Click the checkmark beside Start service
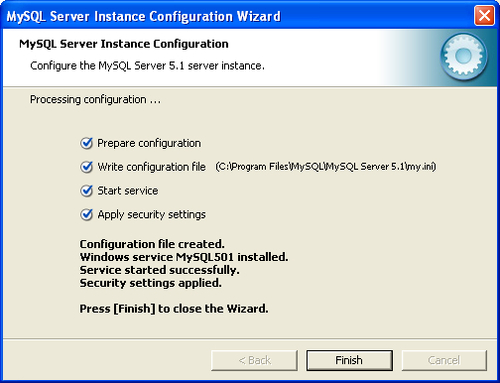This screenshot has width=500, height=383. point(87,191)
